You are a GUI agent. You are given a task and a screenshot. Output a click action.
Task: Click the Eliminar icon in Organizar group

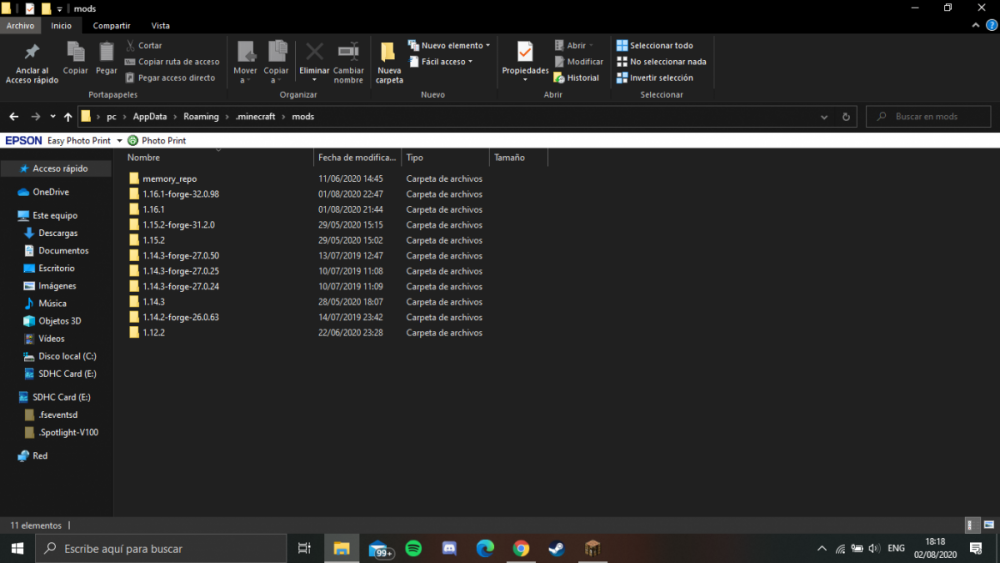(x=314, y=55)
